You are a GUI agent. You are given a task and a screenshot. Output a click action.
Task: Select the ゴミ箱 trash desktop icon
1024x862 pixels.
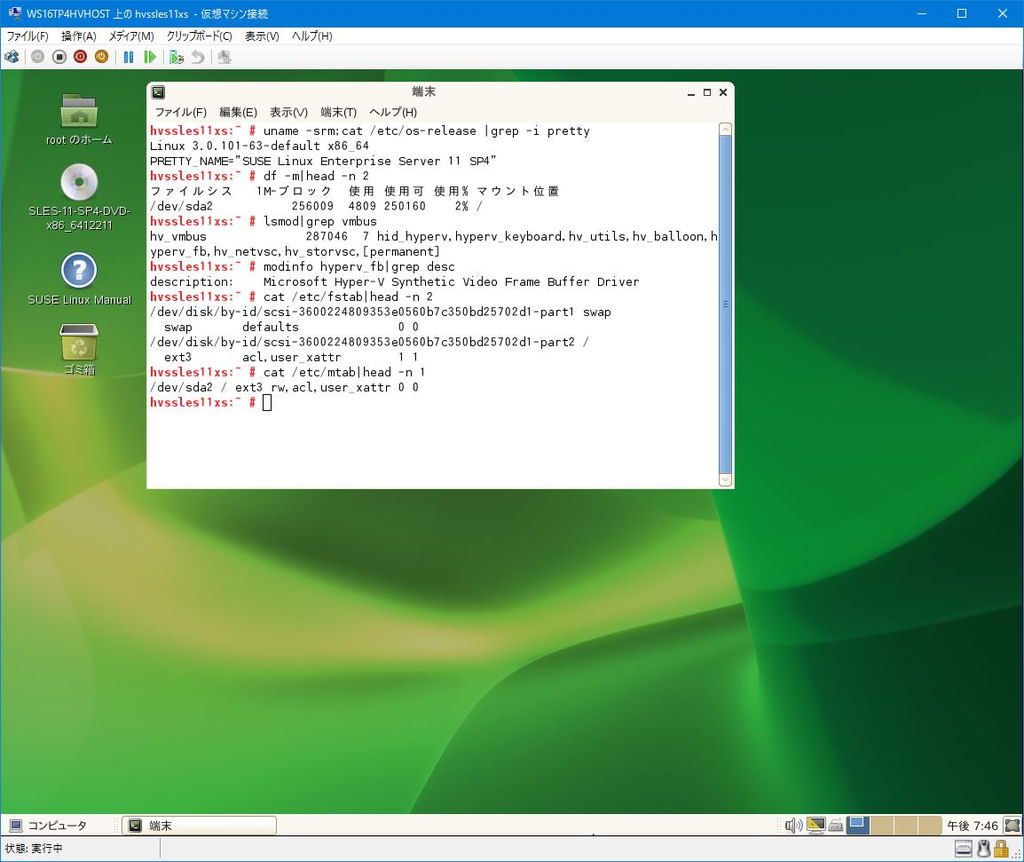79,349
